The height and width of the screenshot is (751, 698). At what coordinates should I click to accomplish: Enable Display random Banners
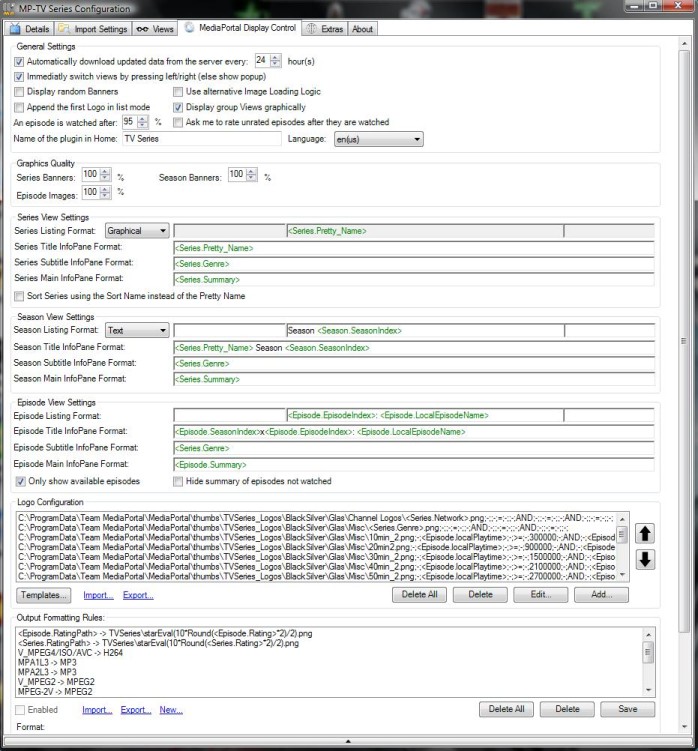[x=19, y=91]
